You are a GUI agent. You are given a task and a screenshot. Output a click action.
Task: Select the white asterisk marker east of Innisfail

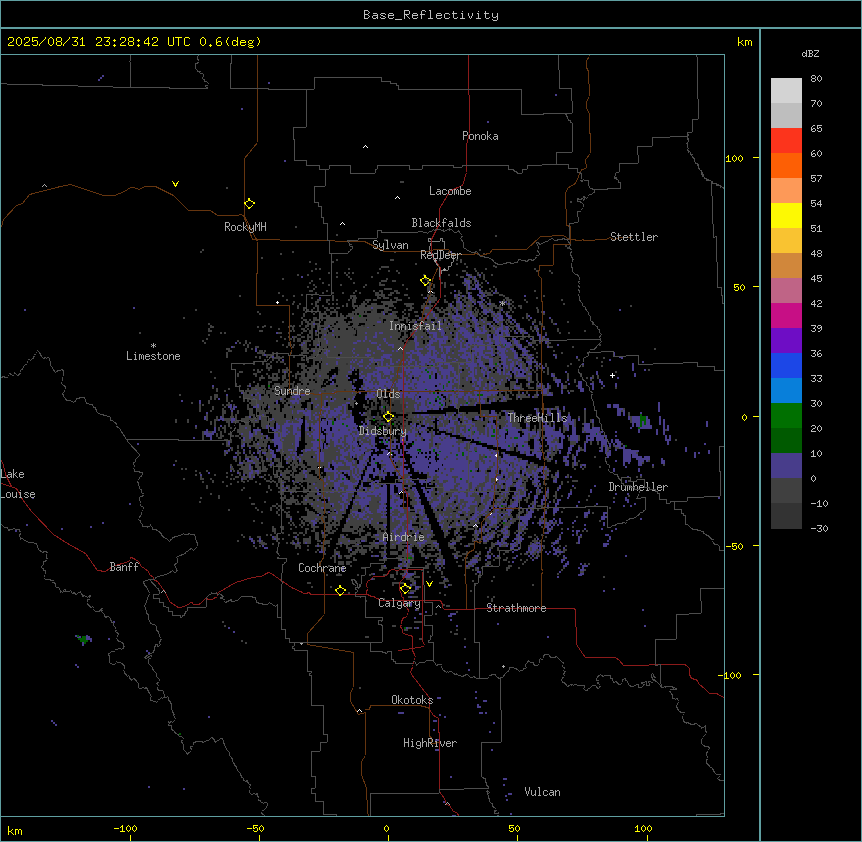pyautogui.click(x=502, y=303)
